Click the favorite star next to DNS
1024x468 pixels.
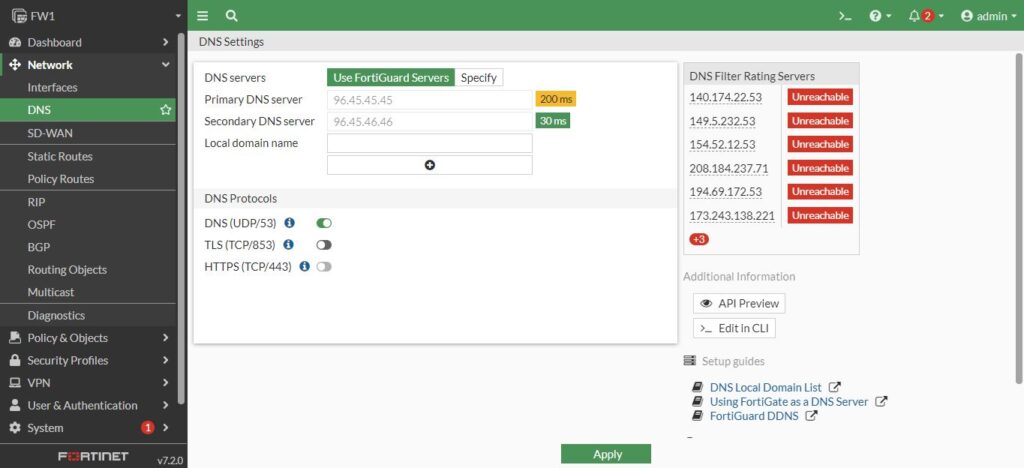tap(166, 110)
